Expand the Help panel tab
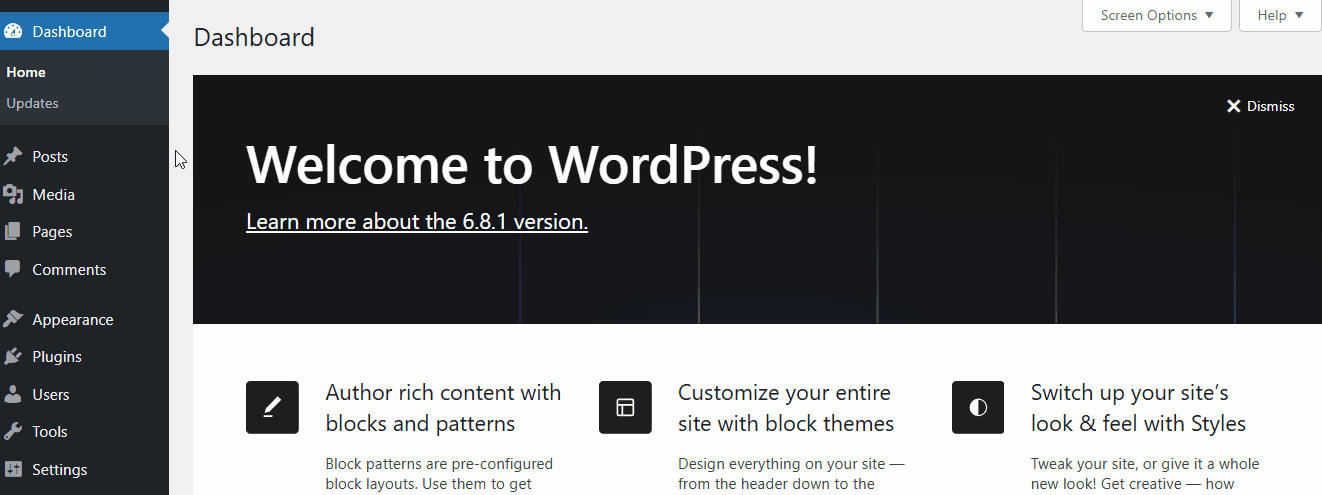The width and height of the screenshot is (1322, 495). pyautogui.click(x=1280, y=15)
